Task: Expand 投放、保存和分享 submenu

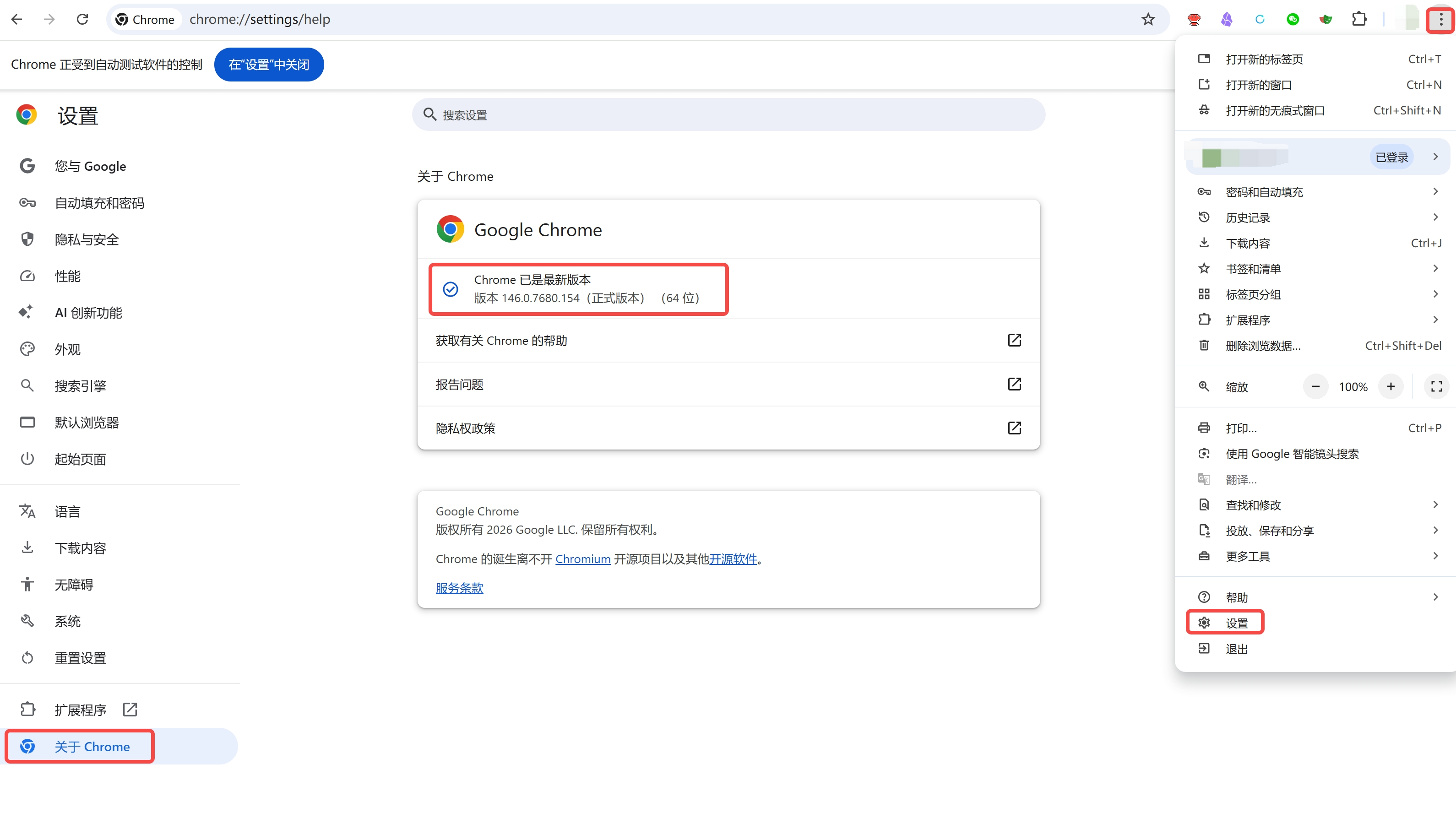Action: click(1315, 530)
